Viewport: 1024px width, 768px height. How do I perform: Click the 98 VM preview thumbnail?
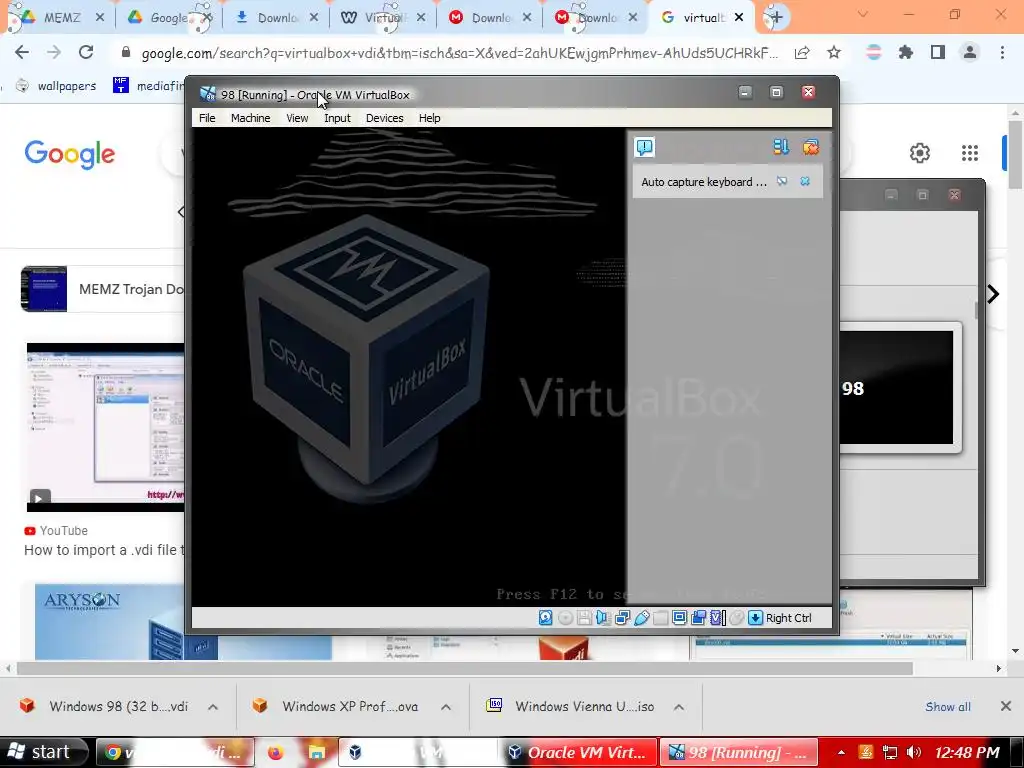896,387
